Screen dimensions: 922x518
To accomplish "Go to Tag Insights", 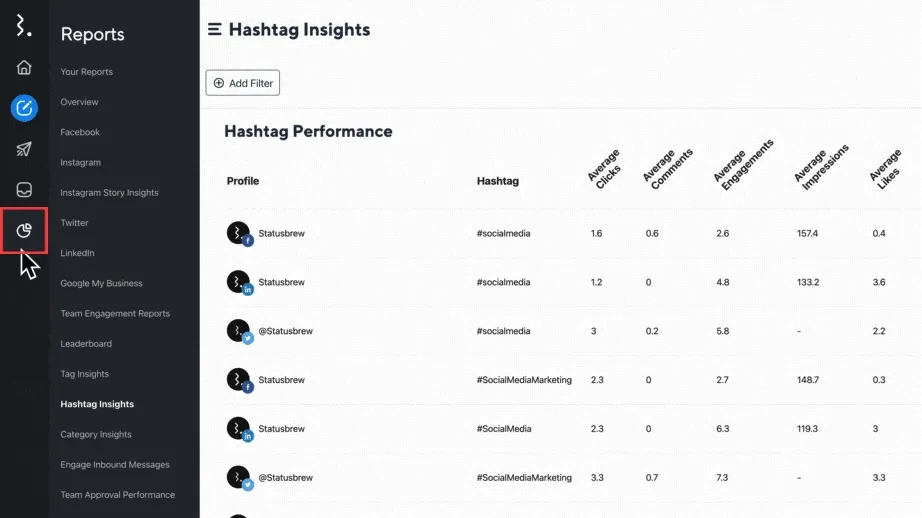I will coord(84,374).
